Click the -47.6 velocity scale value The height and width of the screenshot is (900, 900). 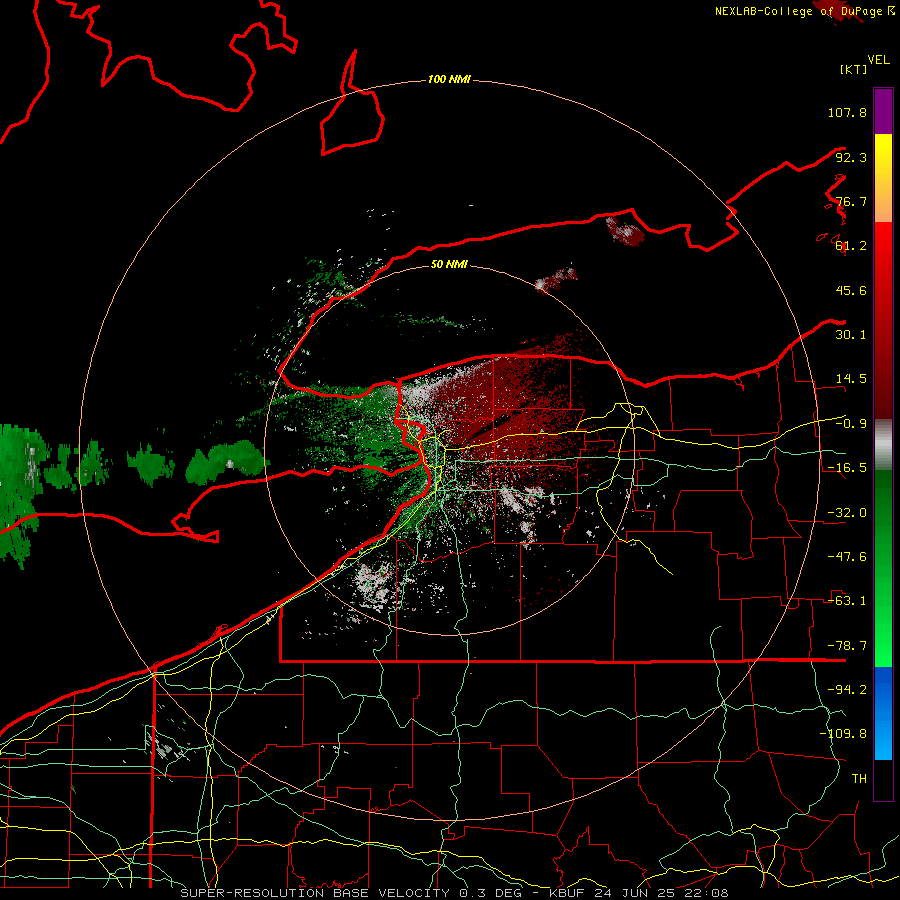click(x=847, y=557)
